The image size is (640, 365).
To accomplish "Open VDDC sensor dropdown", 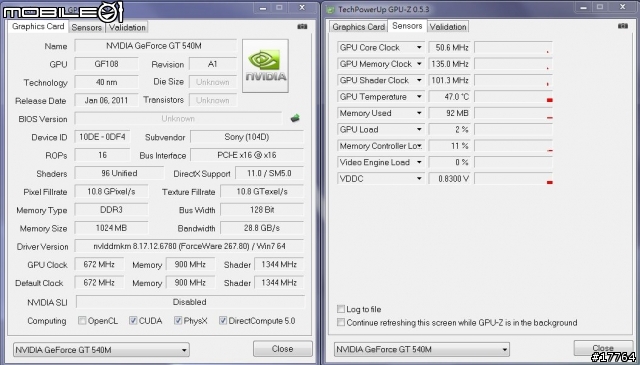I will [x=419, y=179].
